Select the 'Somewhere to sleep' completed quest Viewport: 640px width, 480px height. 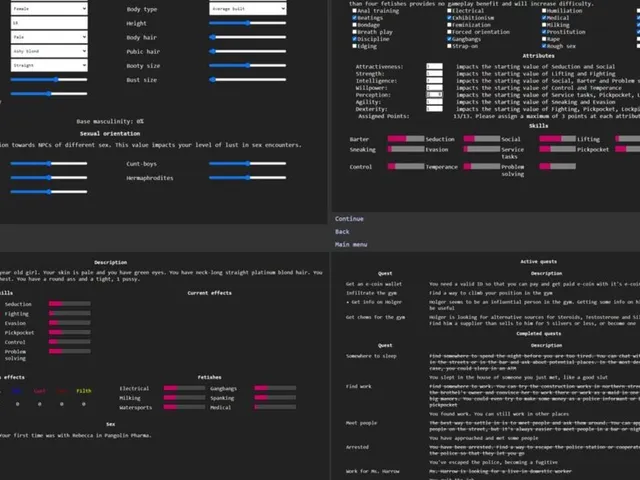[371, 356]
